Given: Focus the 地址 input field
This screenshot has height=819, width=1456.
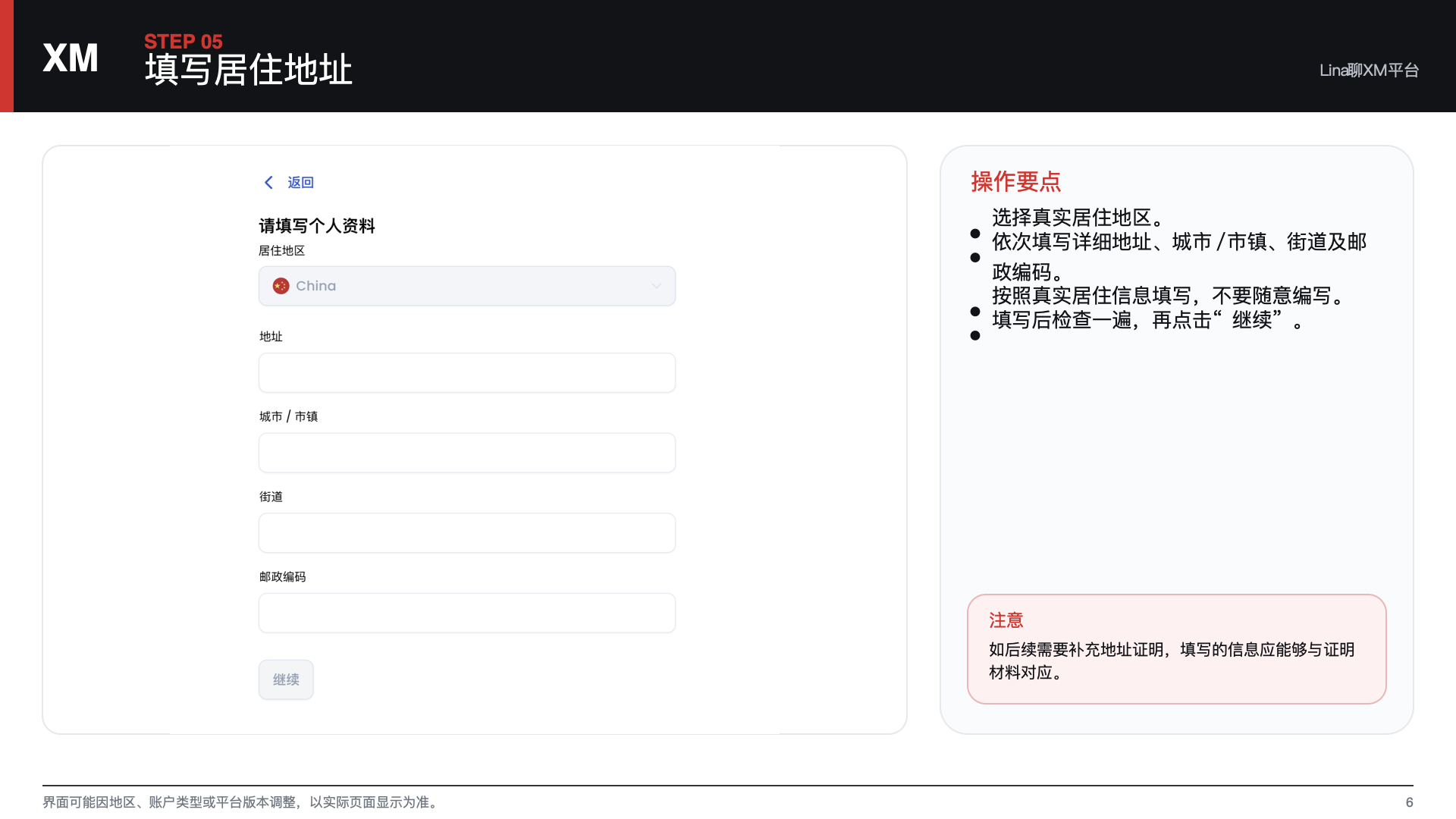Looking at the screenshot, I should [x=467, y=372].
